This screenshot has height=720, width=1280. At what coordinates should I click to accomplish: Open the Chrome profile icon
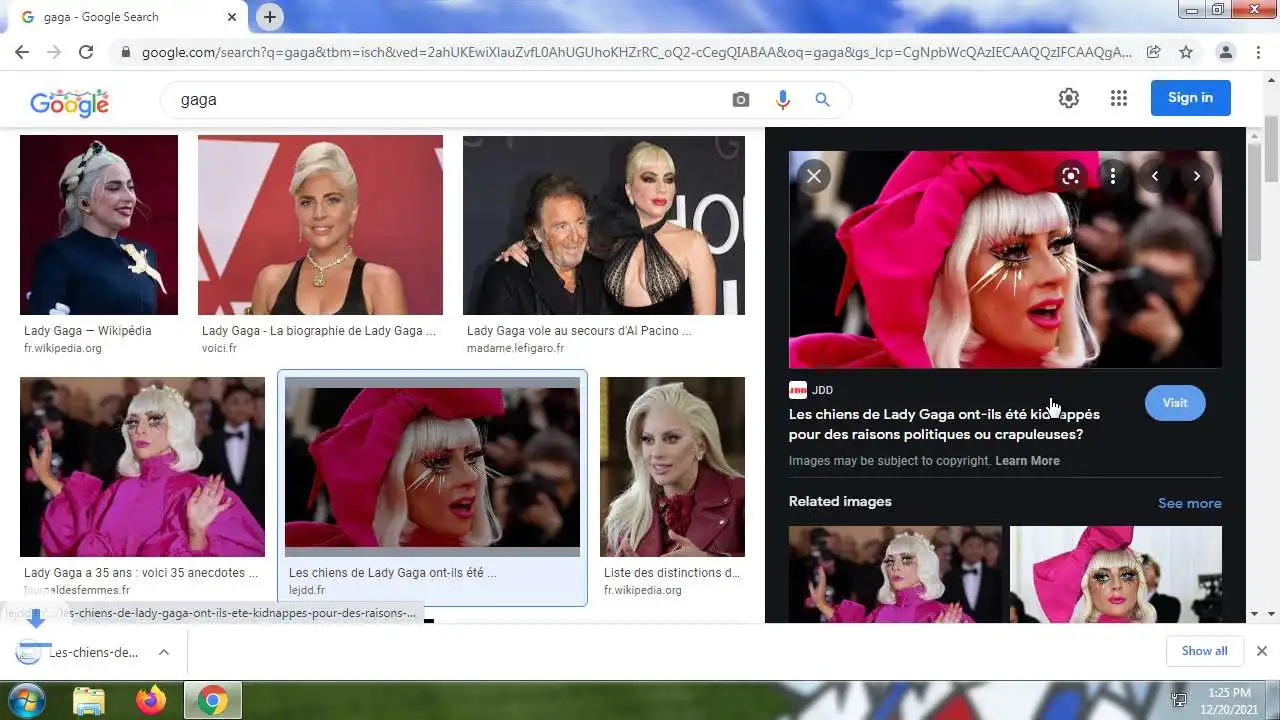pos(1225,52)
